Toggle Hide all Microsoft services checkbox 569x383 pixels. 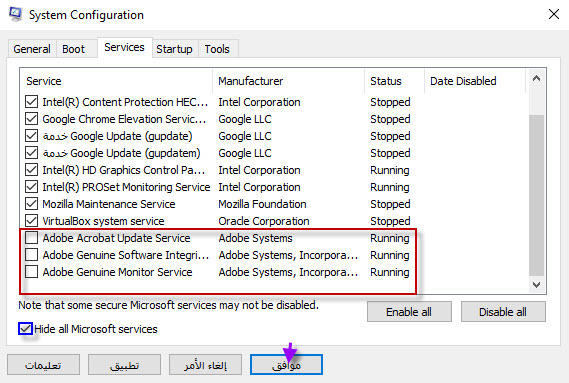25,329
